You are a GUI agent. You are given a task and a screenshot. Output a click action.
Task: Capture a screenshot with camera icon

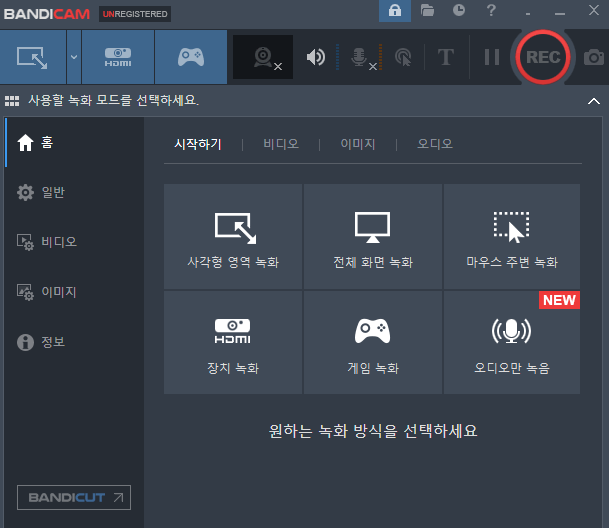coord(594,57)
